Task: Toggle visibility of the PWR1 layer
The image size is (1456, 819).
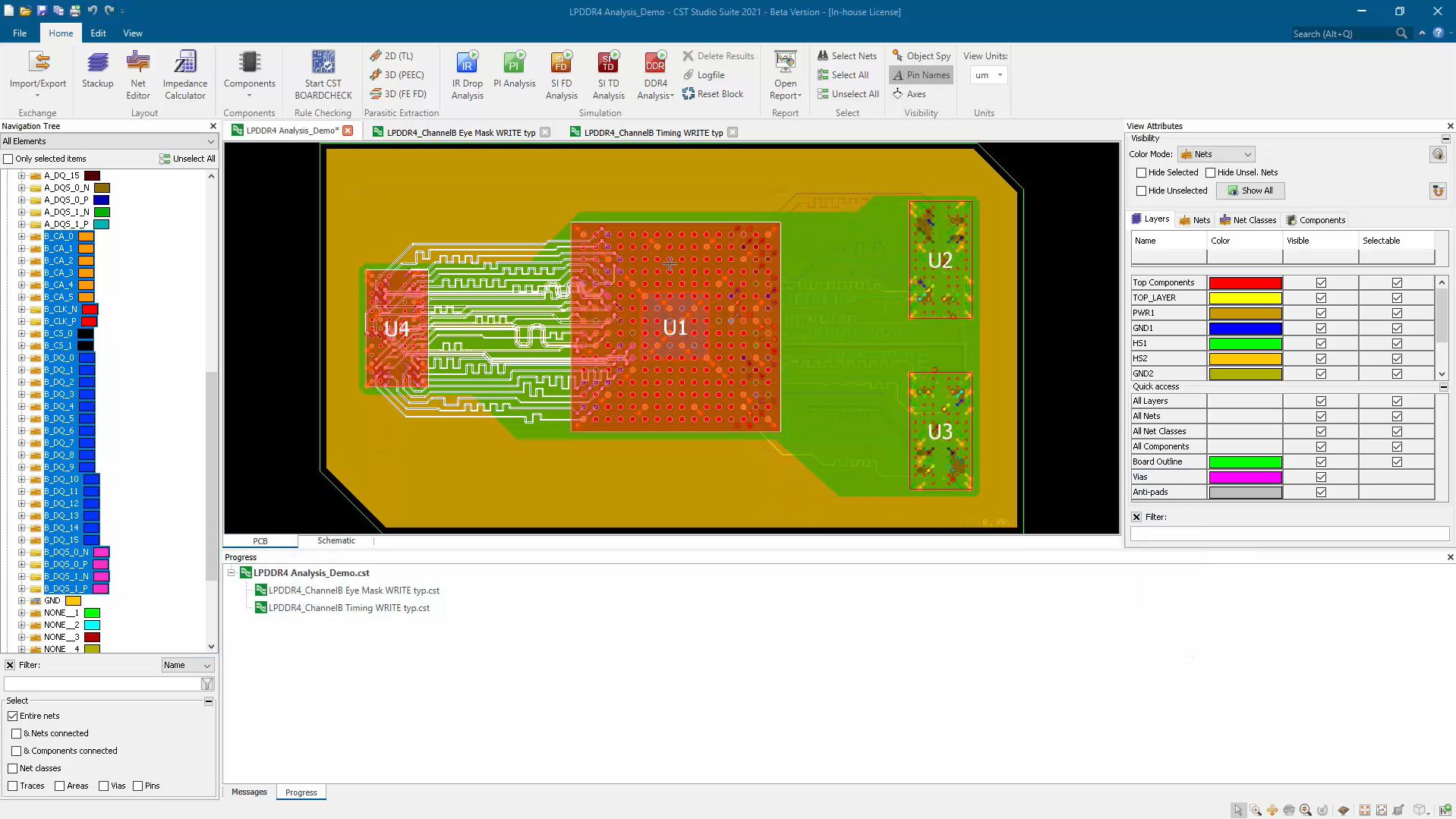Action: [x=1321, y=313]
